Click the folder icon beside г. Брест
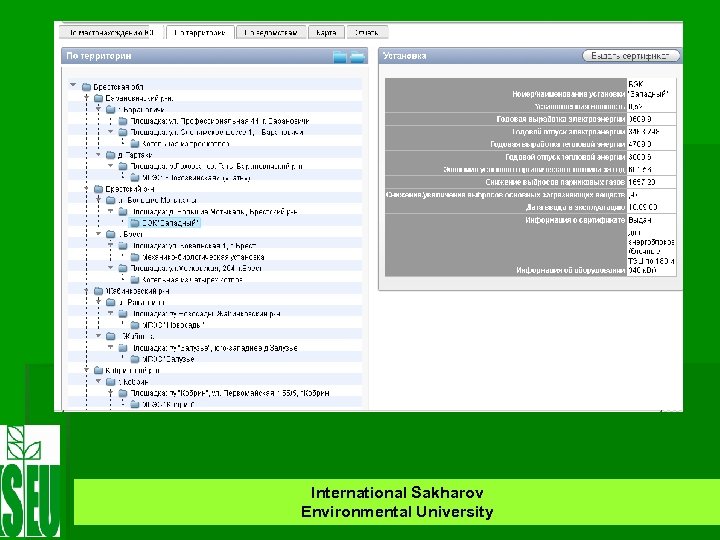Screen dimensions: 720x540 (111, 234)
